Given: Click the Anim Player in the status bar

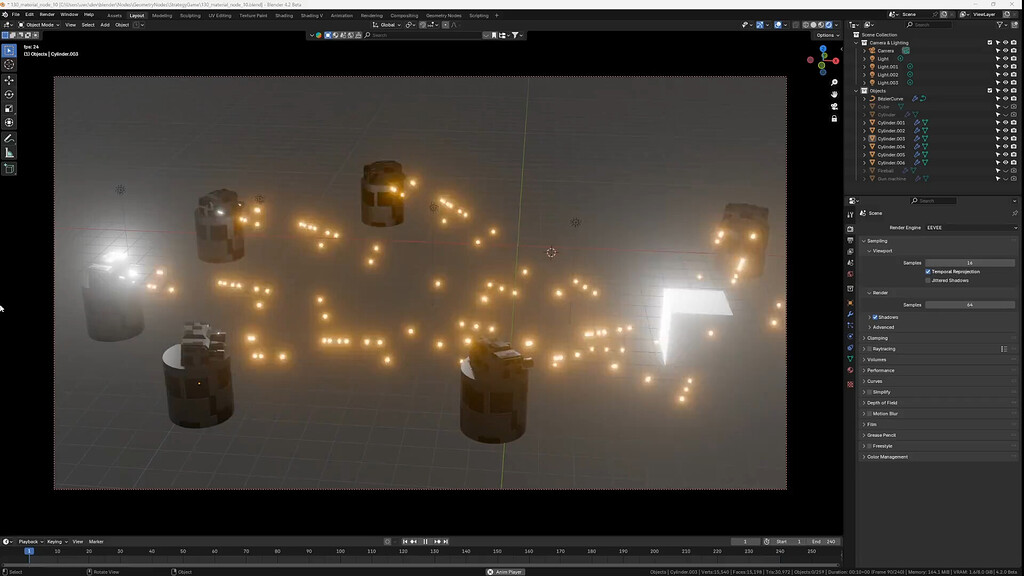Looking at the screenshot, I should [x=503, y=572].
